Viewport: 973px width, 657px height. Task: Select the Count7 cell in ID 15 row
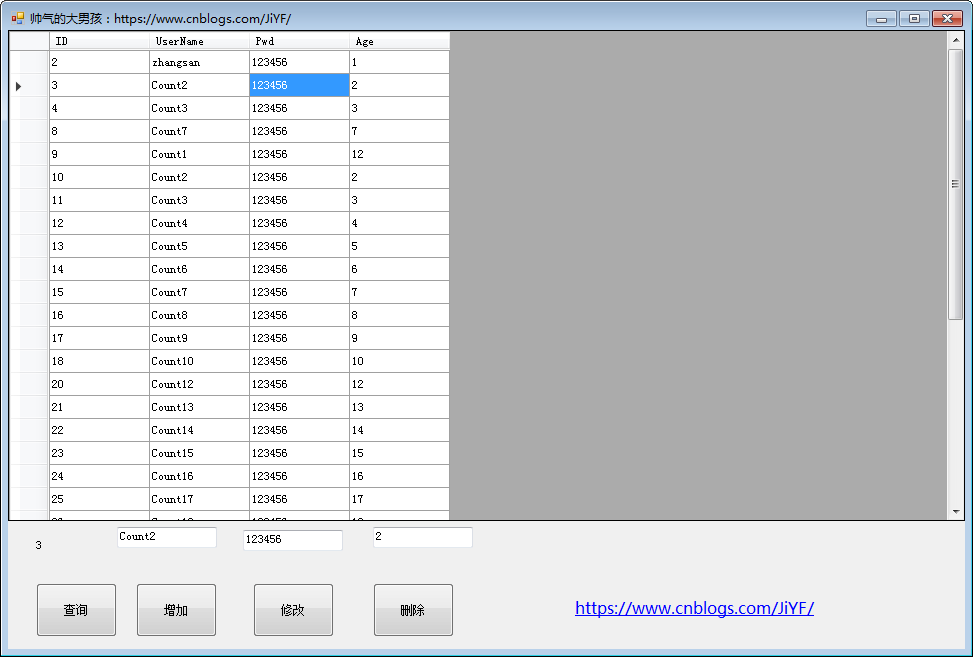pos(199,292)
